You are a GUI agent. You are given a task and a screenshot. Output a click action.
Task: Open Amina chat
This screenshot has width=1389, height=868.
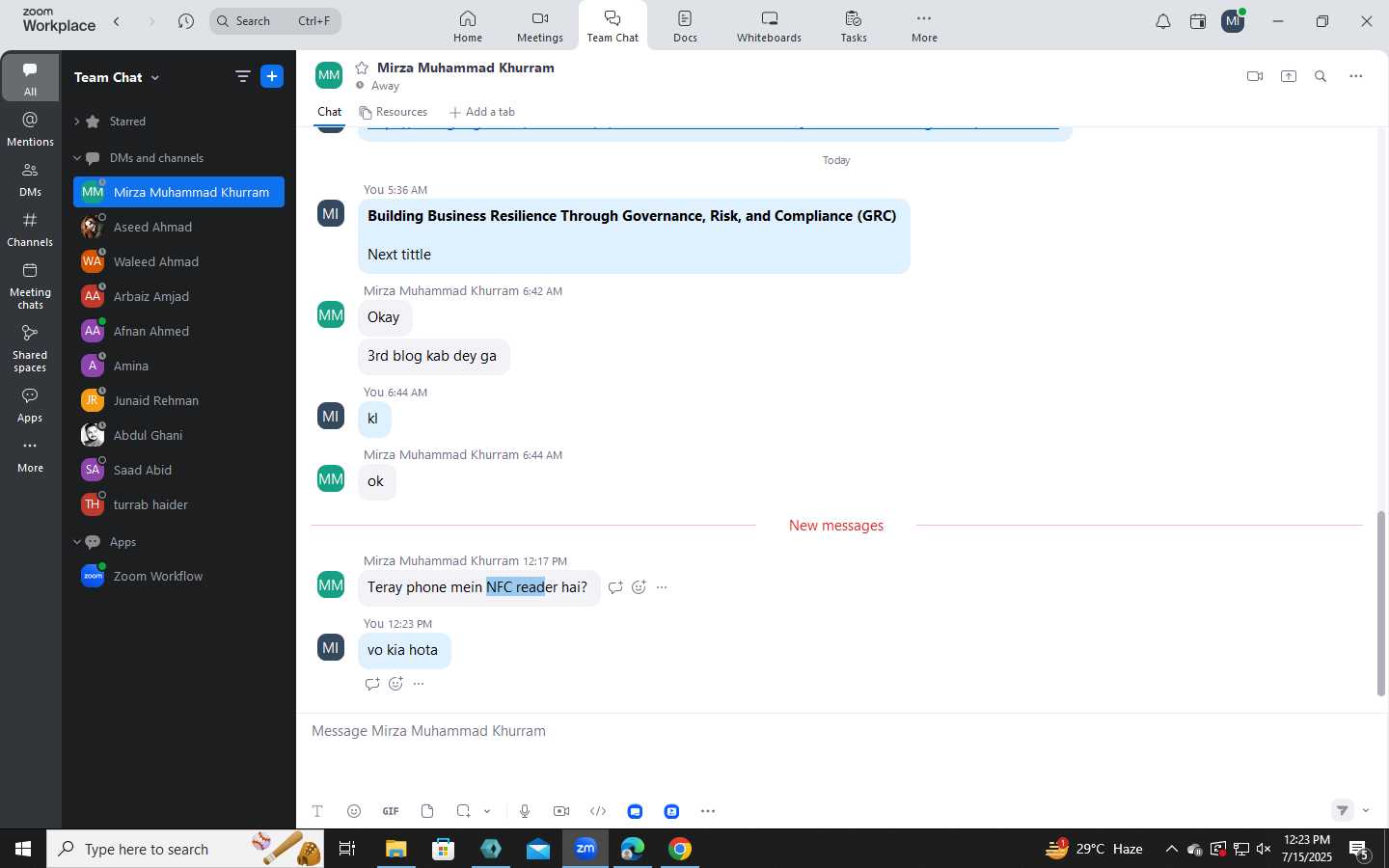point(178,366)
